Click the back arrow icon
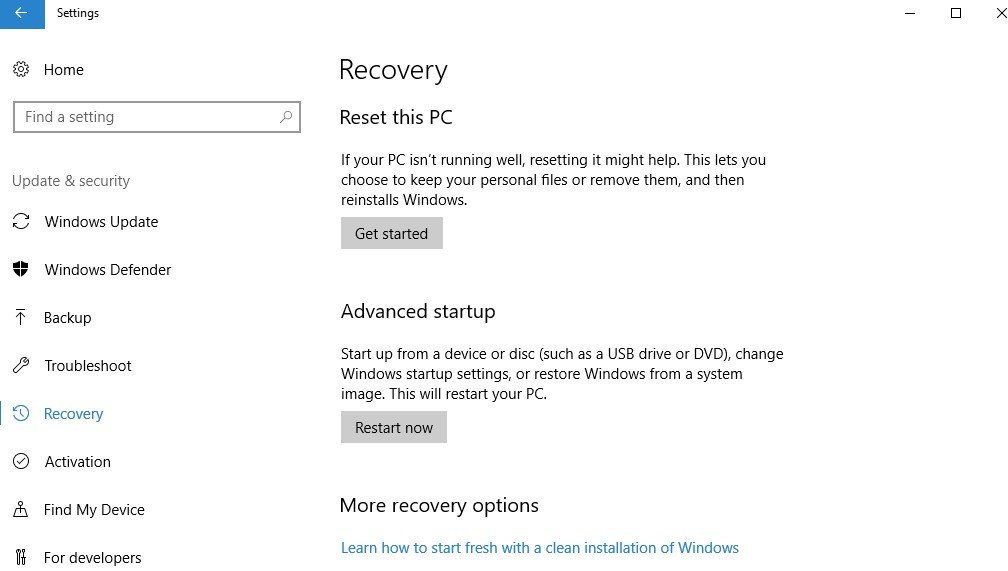 point(21,13)
